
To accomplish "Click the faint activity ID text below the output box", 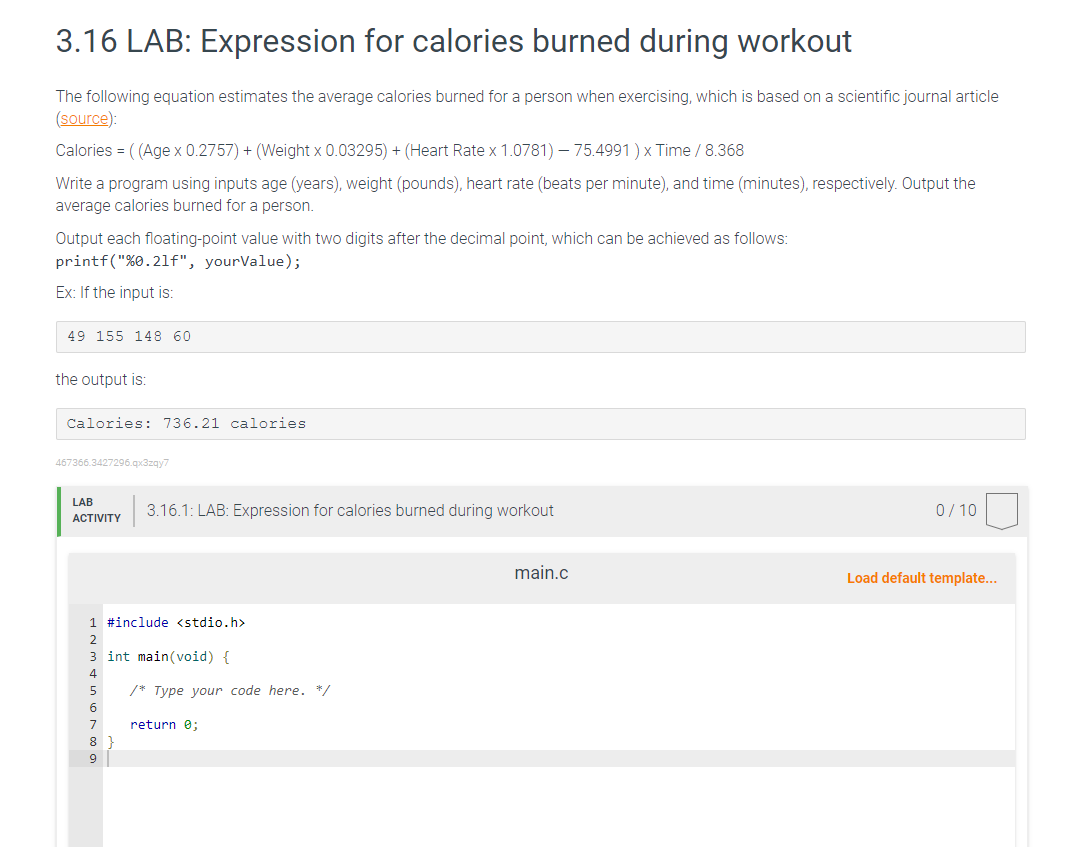I will (112, 463).
